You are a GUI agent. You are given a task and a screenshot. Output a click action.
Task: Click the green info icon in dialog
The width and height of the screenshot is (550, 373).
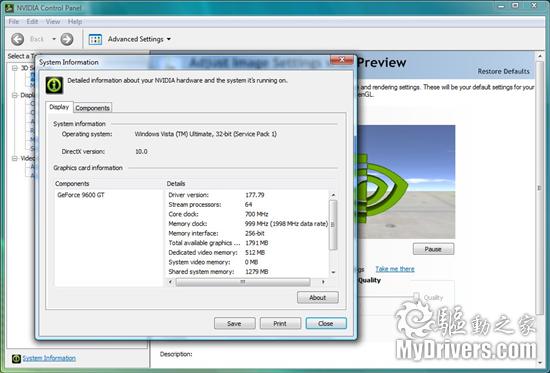click(x=54, y=85)
